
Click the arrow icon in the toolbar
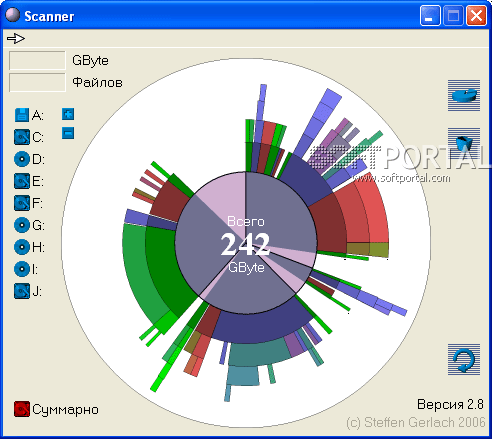tap(16, 38)
